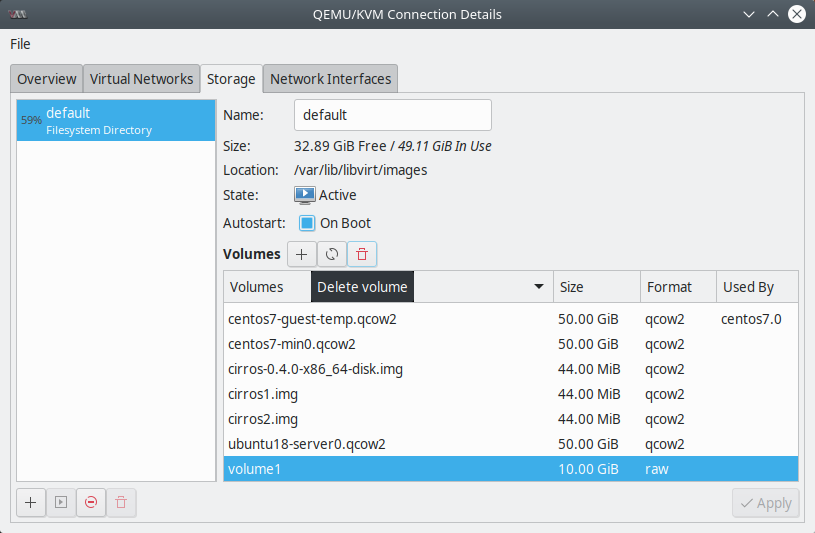Click the 32.89 GiB Free size text
Viewport: 815px width, 533px height.
coord(340,146)
